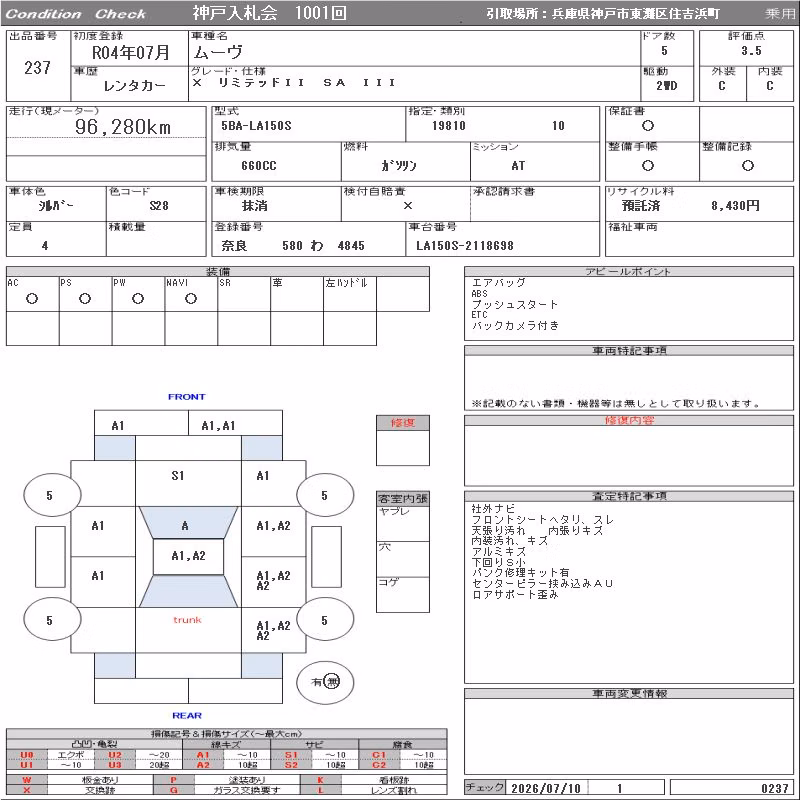This screenshot has height=800, width=800.
Task: Click the circle mark under 整備記録
Action: 747,165
